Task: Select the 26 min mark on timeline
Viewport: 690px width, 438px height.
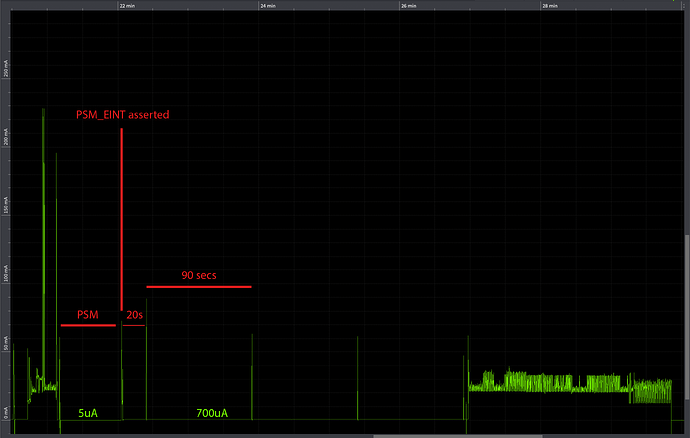Action: click(x=408, y=5)
